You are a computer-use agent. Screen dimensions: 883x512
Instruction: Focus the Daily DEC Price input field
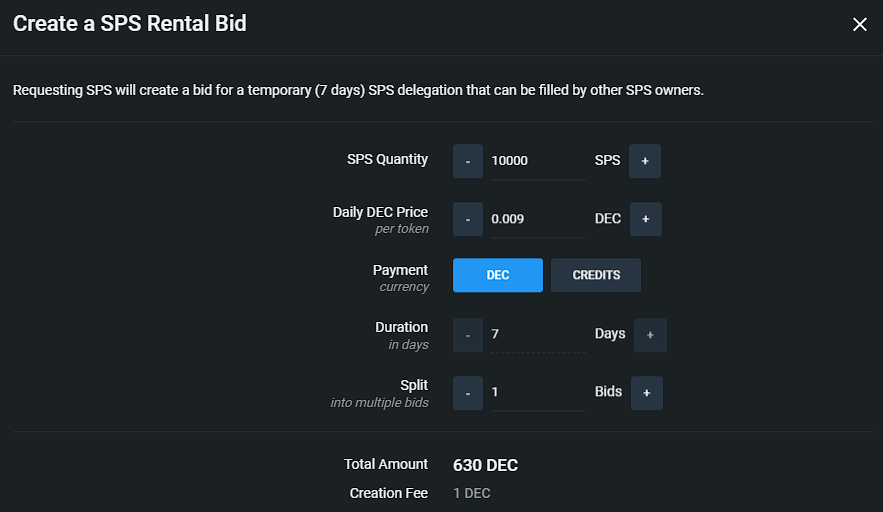[537, 219]
